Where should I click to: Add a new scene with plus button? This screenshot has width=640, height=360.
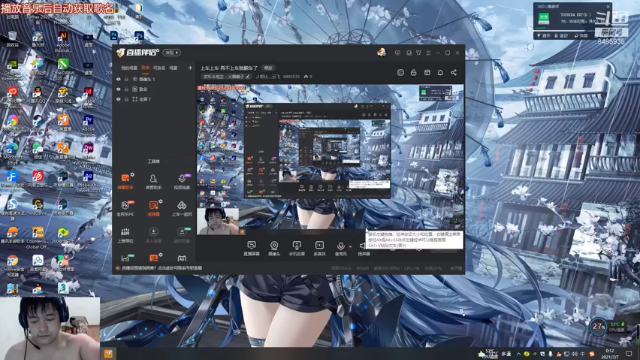[190, 68]
